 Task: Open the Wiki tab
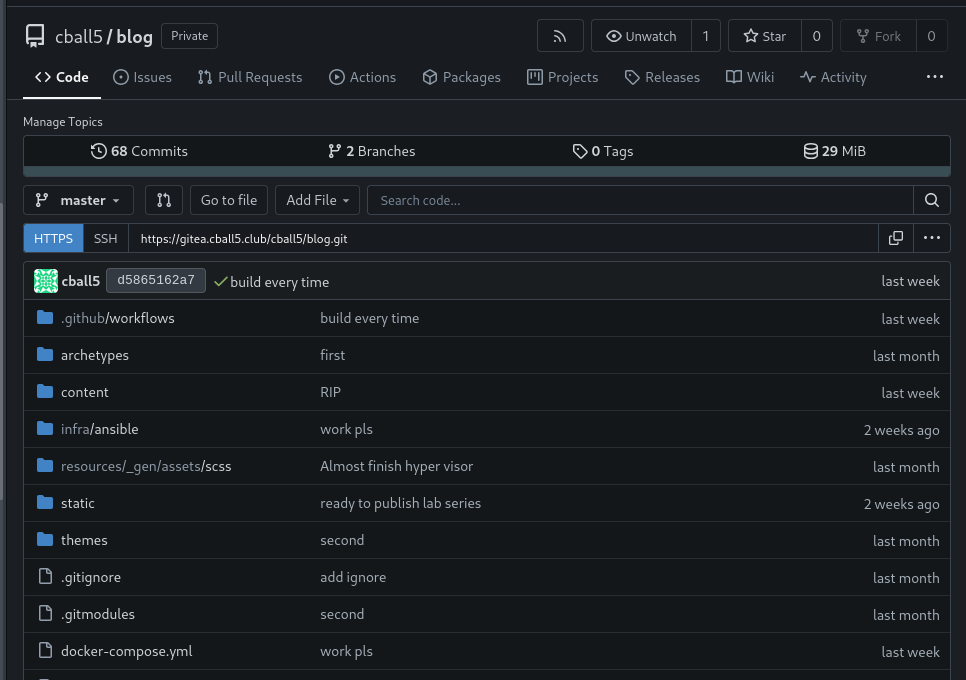click(750, 77)
